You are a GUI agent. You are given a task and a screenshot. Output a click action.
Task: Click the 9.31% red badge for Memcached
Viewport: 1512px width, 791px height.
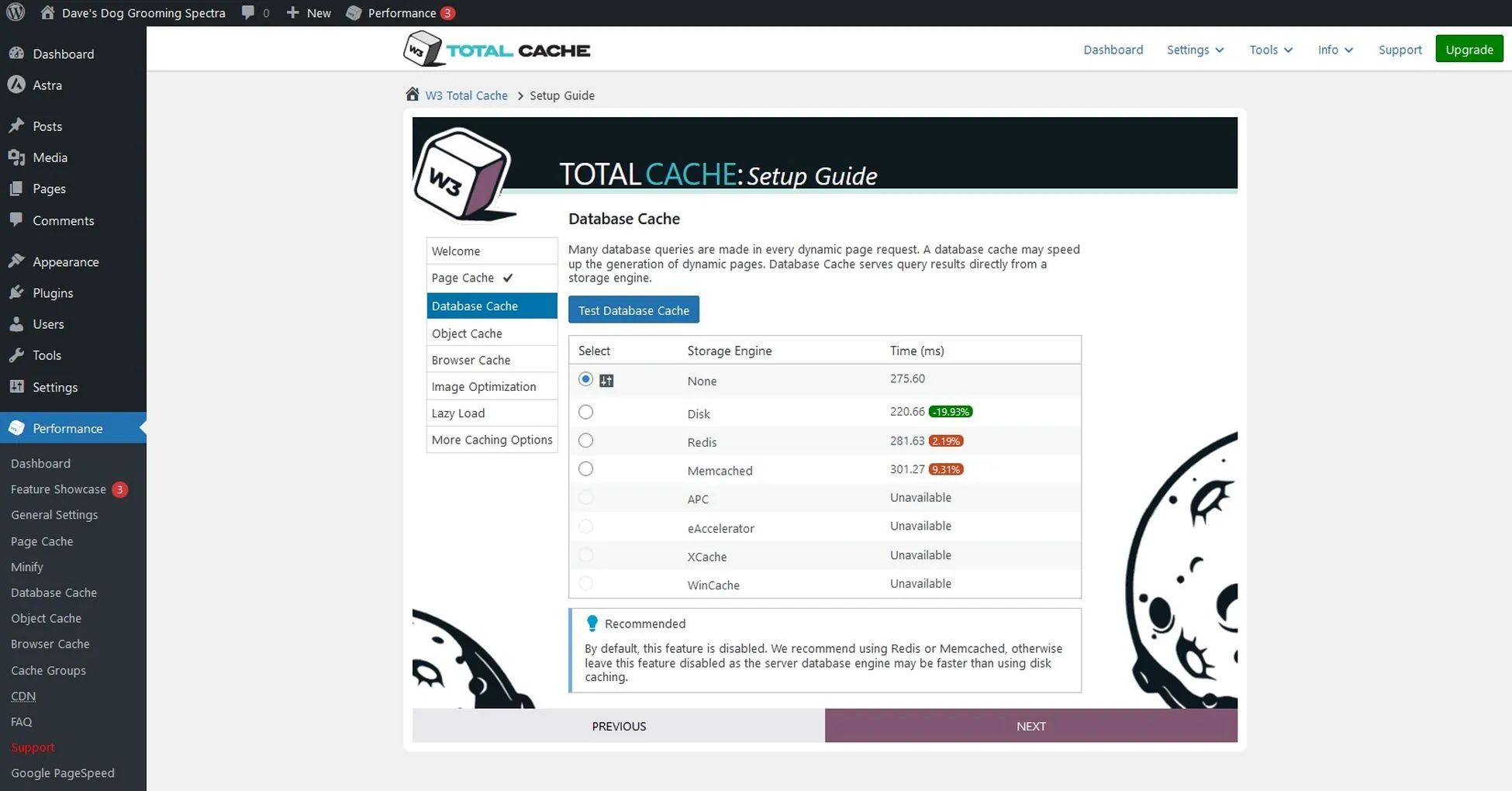tap(946, 469)
